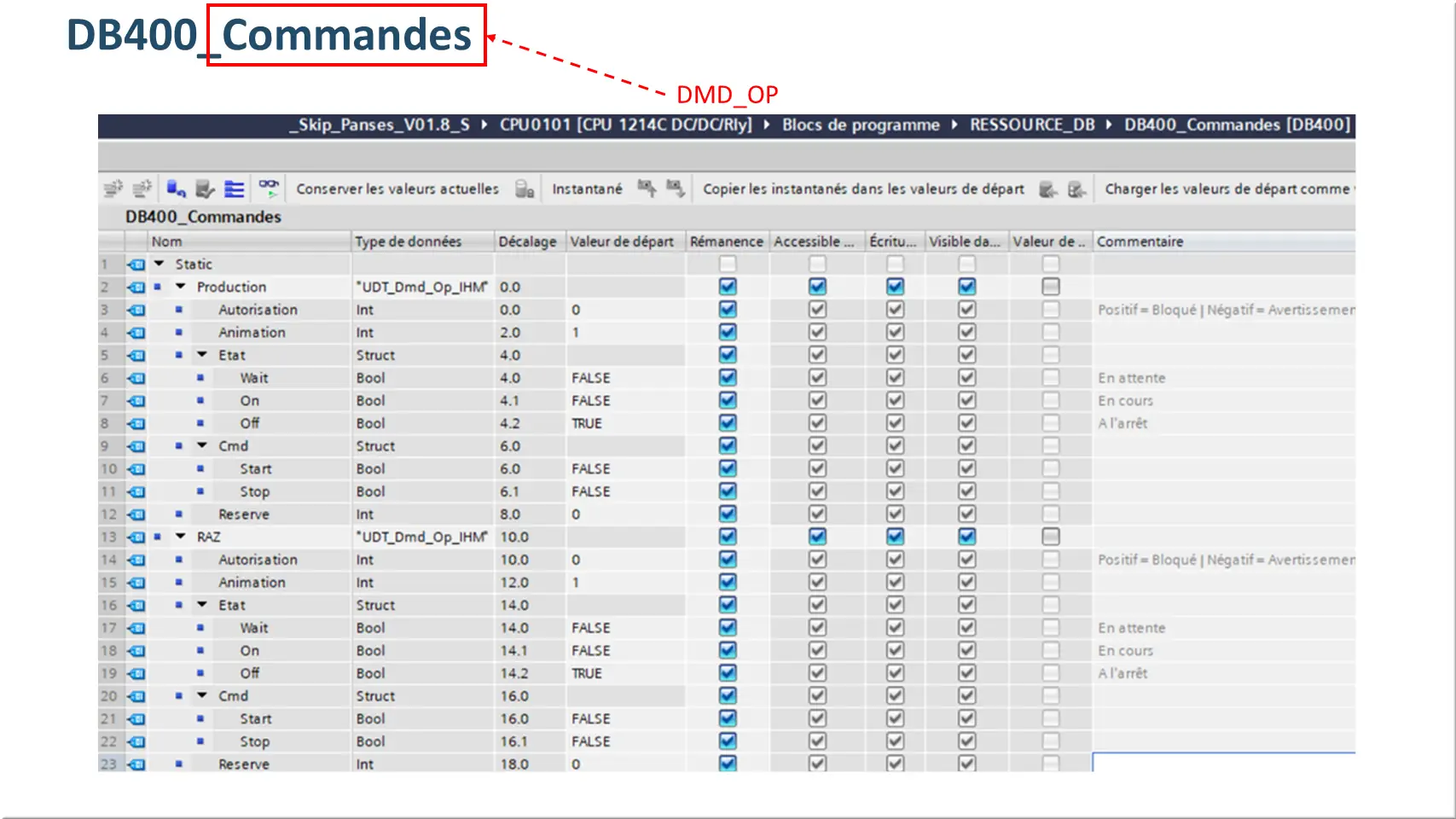Click first snapshot copy icon after Instantané
1456x819 pixels.
647,189
